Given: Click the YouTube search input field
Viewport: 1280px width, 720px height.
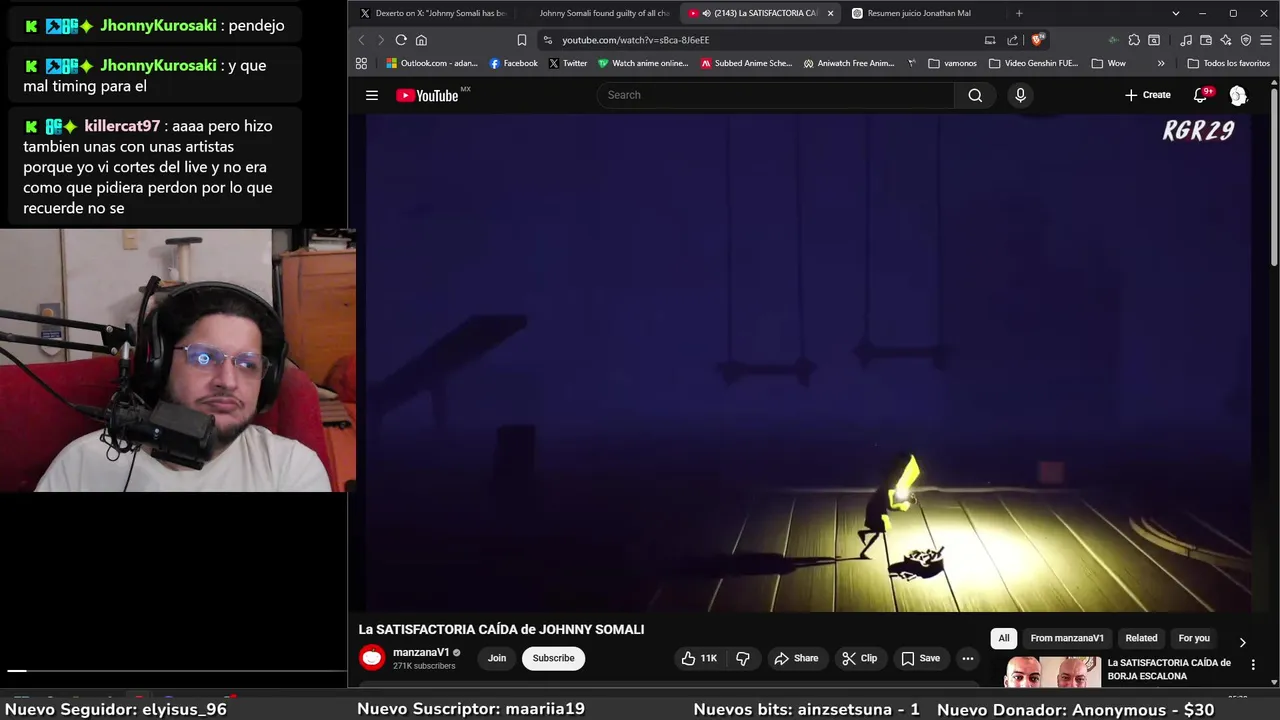Looking at the screenshot, I should point(775,95).
